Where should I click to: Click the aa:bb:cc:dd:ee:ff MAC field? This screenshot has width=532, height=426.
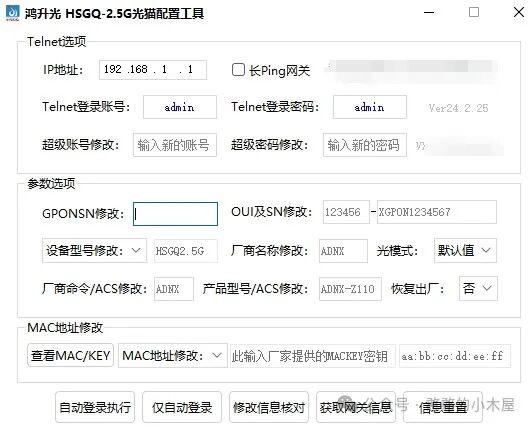[455, 356]
